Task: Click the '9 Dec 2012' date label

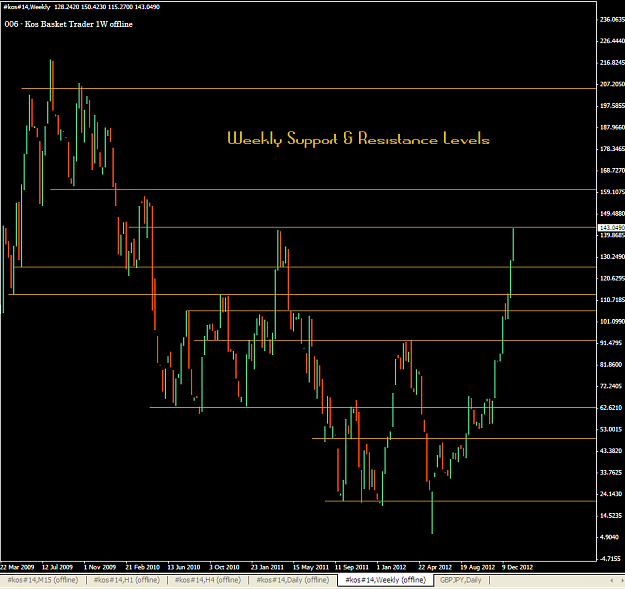Action: [x=517, y=567]
